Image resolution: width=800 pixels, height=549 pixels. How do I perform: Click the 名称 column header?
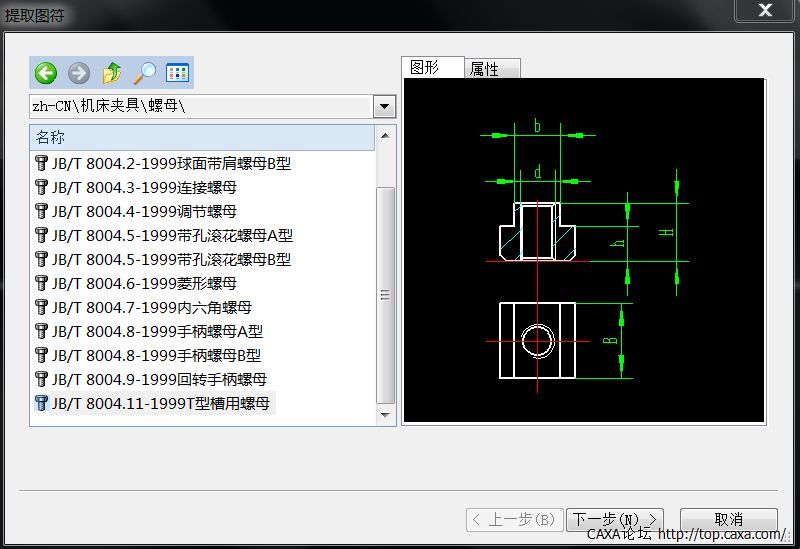tap(200, 137)
